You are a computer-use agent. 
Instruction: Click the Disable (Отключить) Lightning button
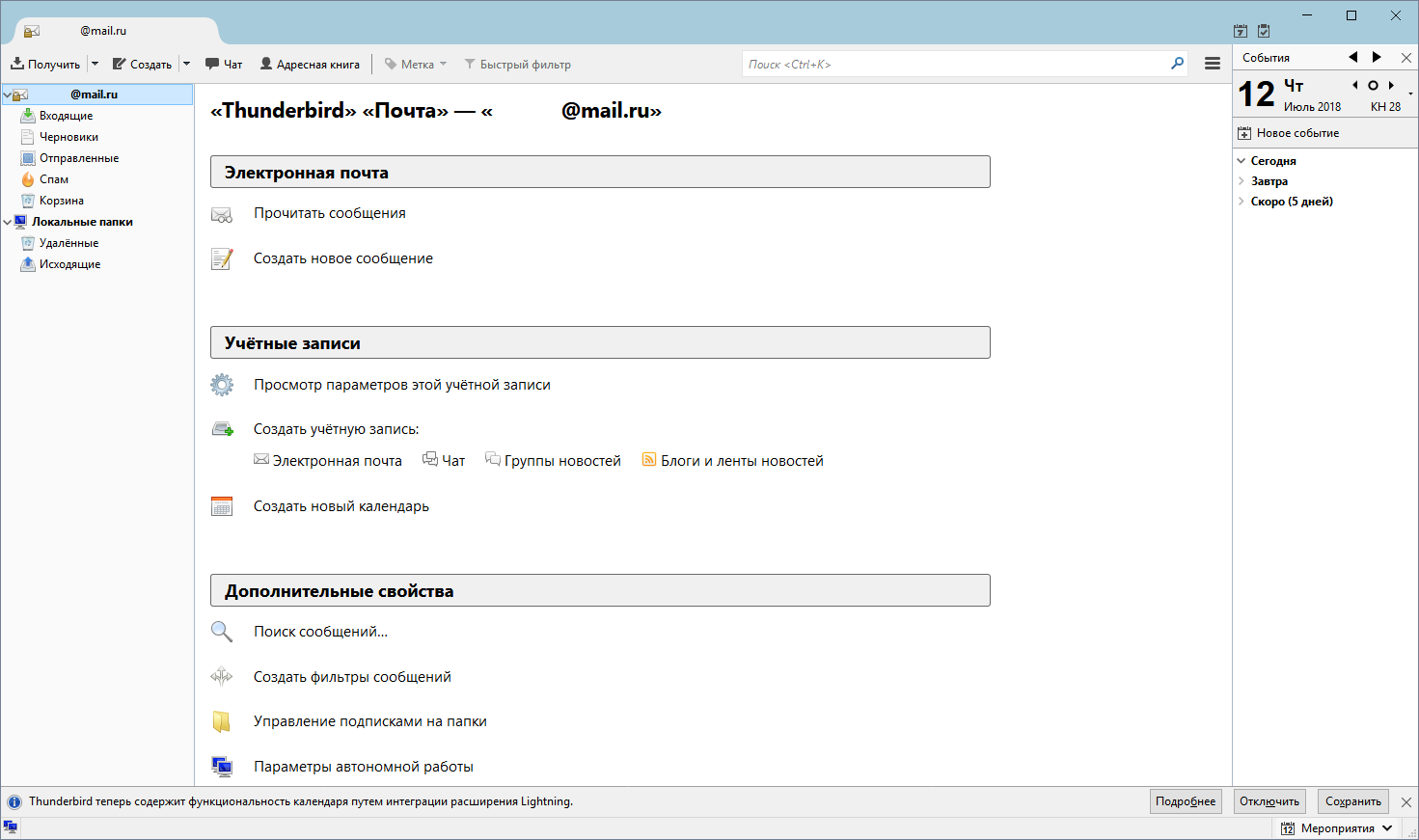pos(1269,801)
